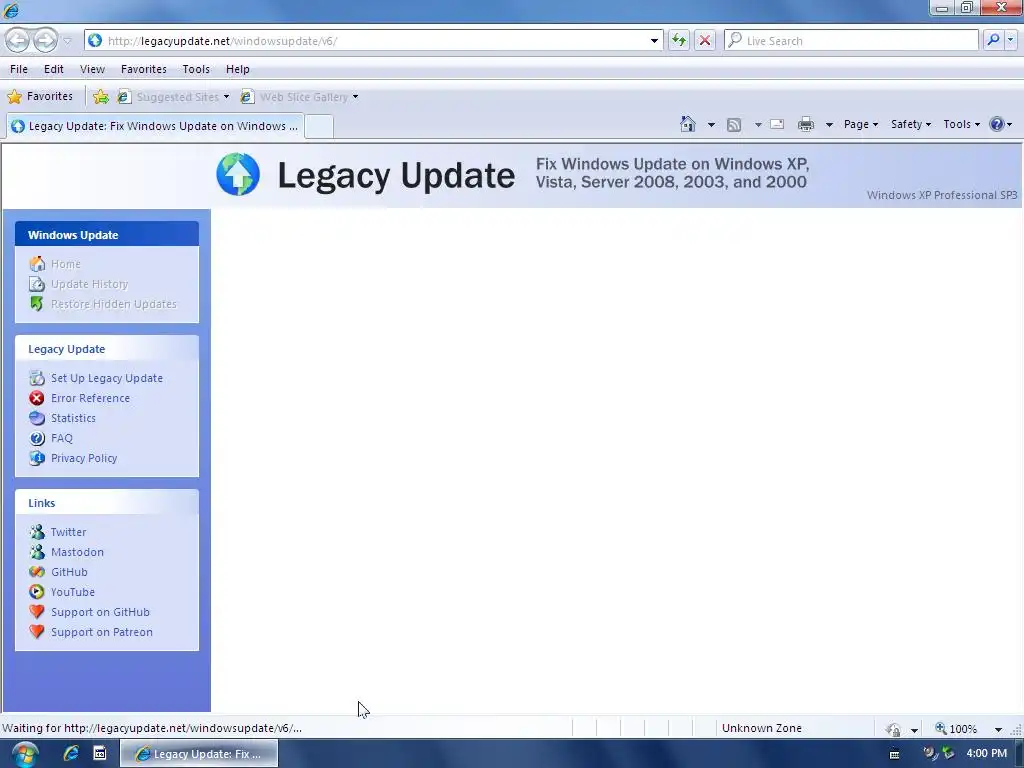Select the Legacy Update browser tab
1024x768 pixels.
coord(155,126)
